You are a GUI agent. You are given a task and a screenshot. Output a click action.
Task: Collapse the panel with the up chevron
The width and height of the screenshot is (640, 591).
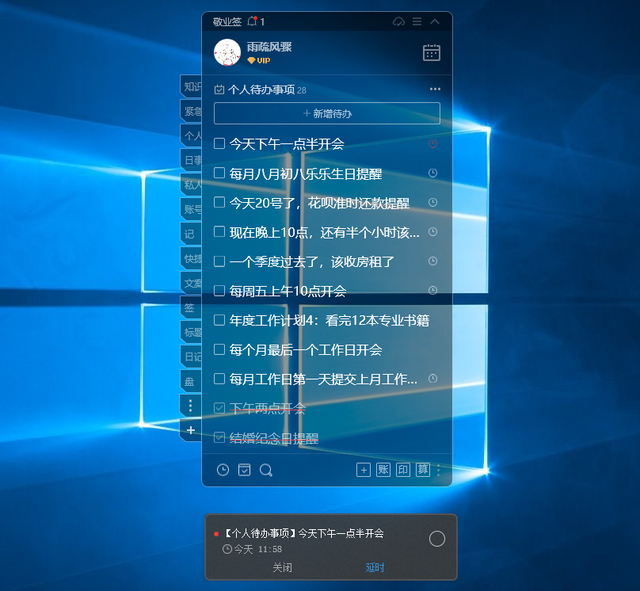click(435, 21)
